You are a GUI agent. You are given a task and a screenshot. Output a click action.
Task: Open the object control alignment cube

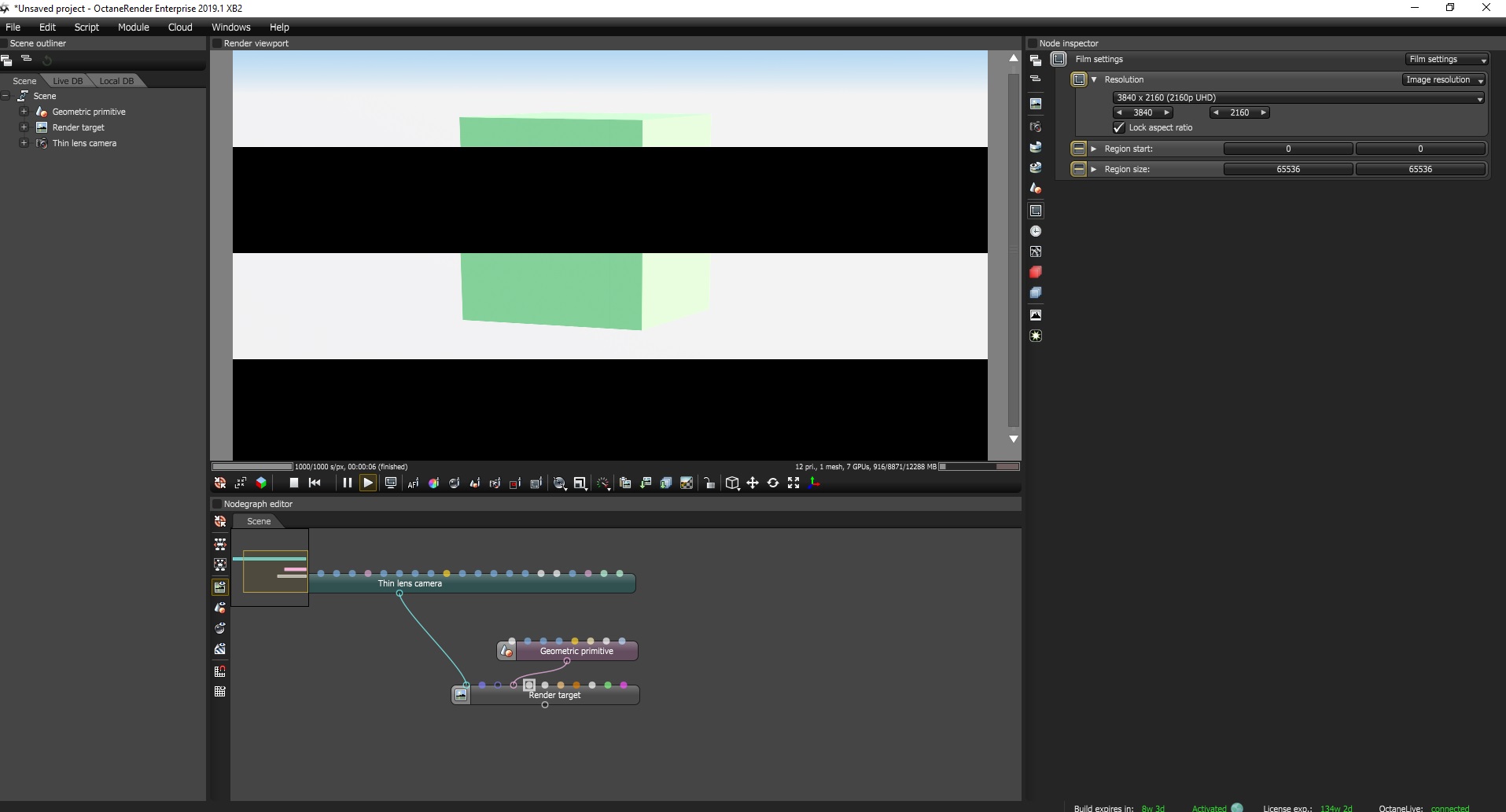[x=732, y=483]
